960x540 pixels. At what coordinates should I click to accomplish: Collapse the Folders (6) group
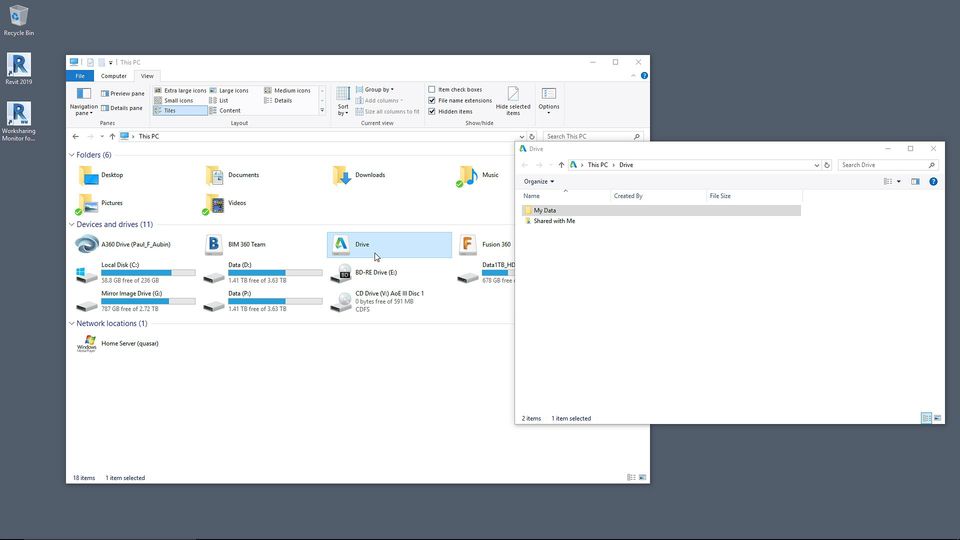pyautogui.click(x=72, y=156)
